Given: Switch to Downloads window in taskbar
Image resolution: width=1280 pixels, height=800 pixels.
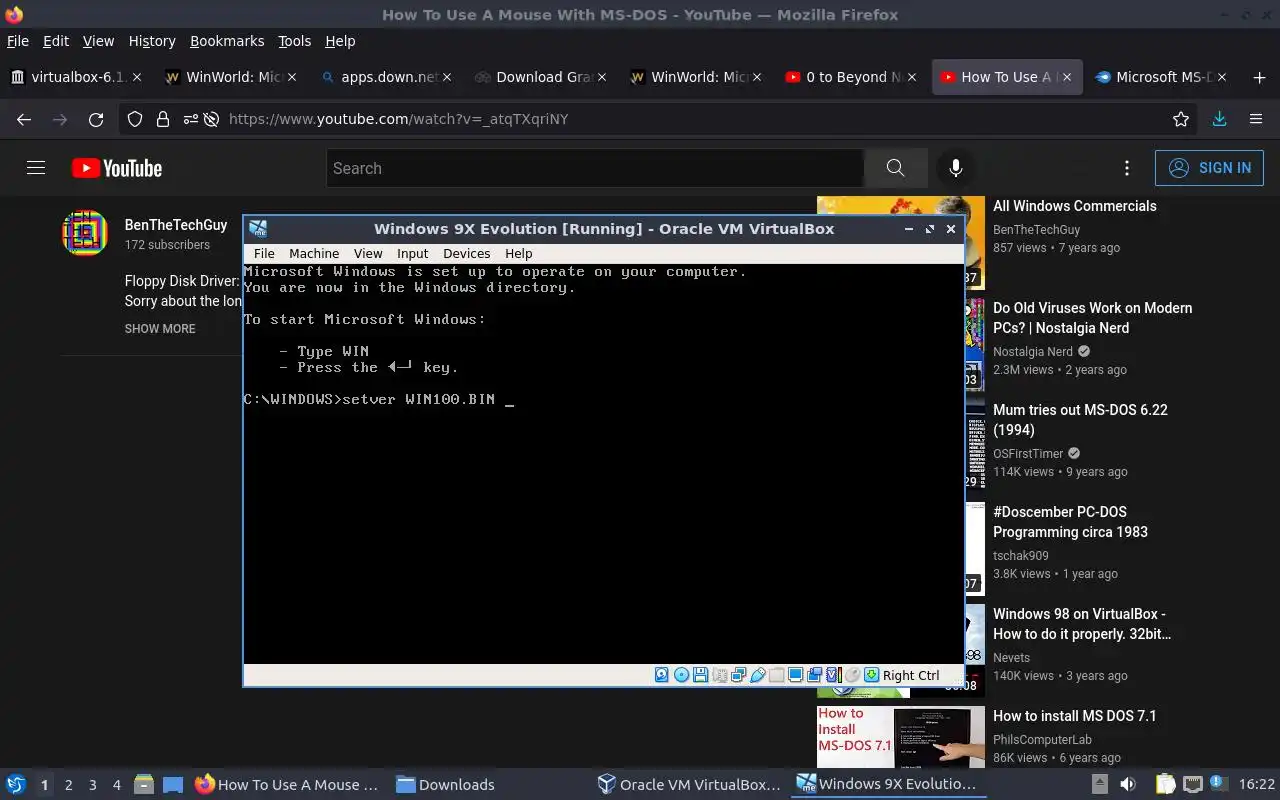Looking at the screenshot, I should (x=446, y=785).
